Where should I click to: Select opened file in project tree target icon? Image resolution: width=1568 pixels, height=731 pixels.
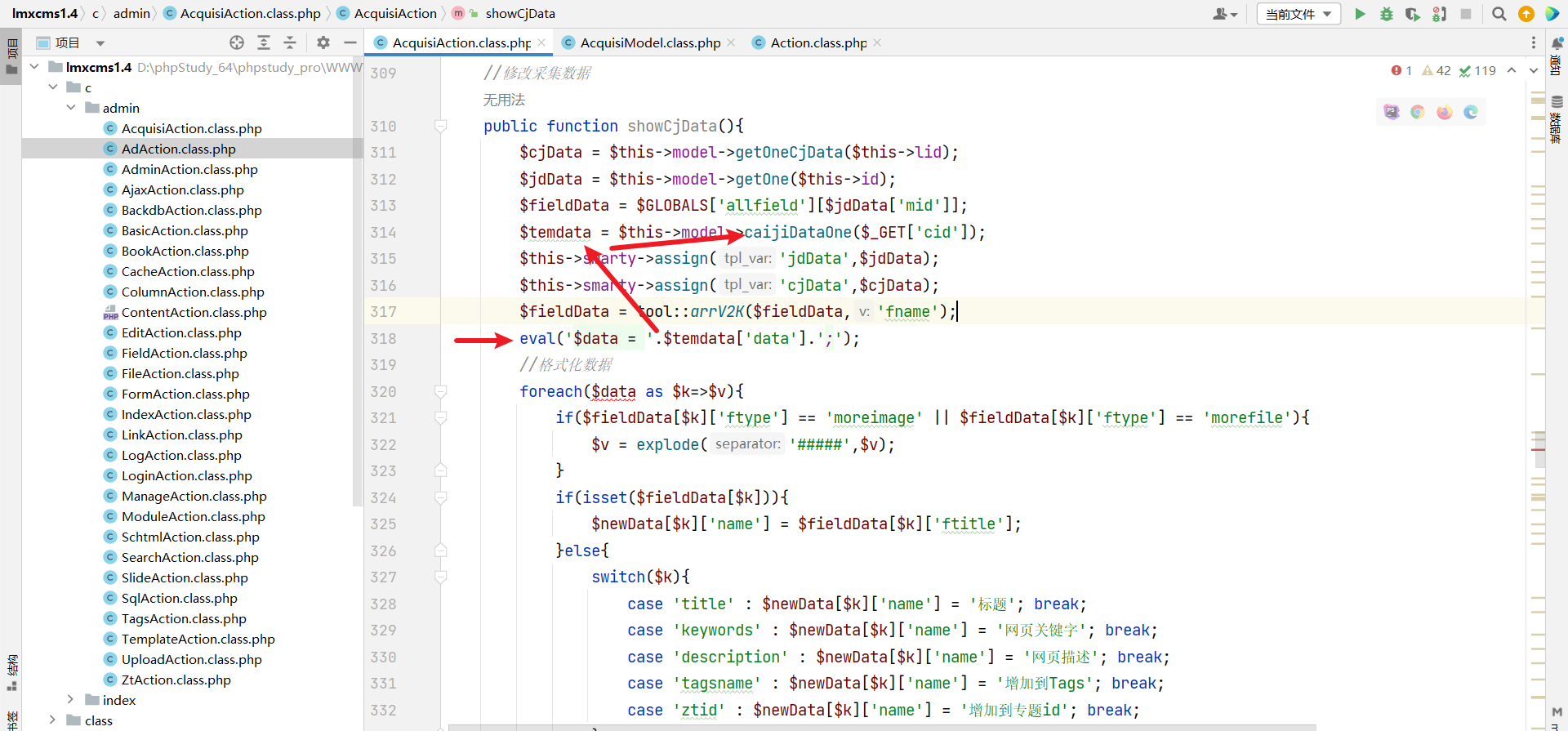pos(237,42)
